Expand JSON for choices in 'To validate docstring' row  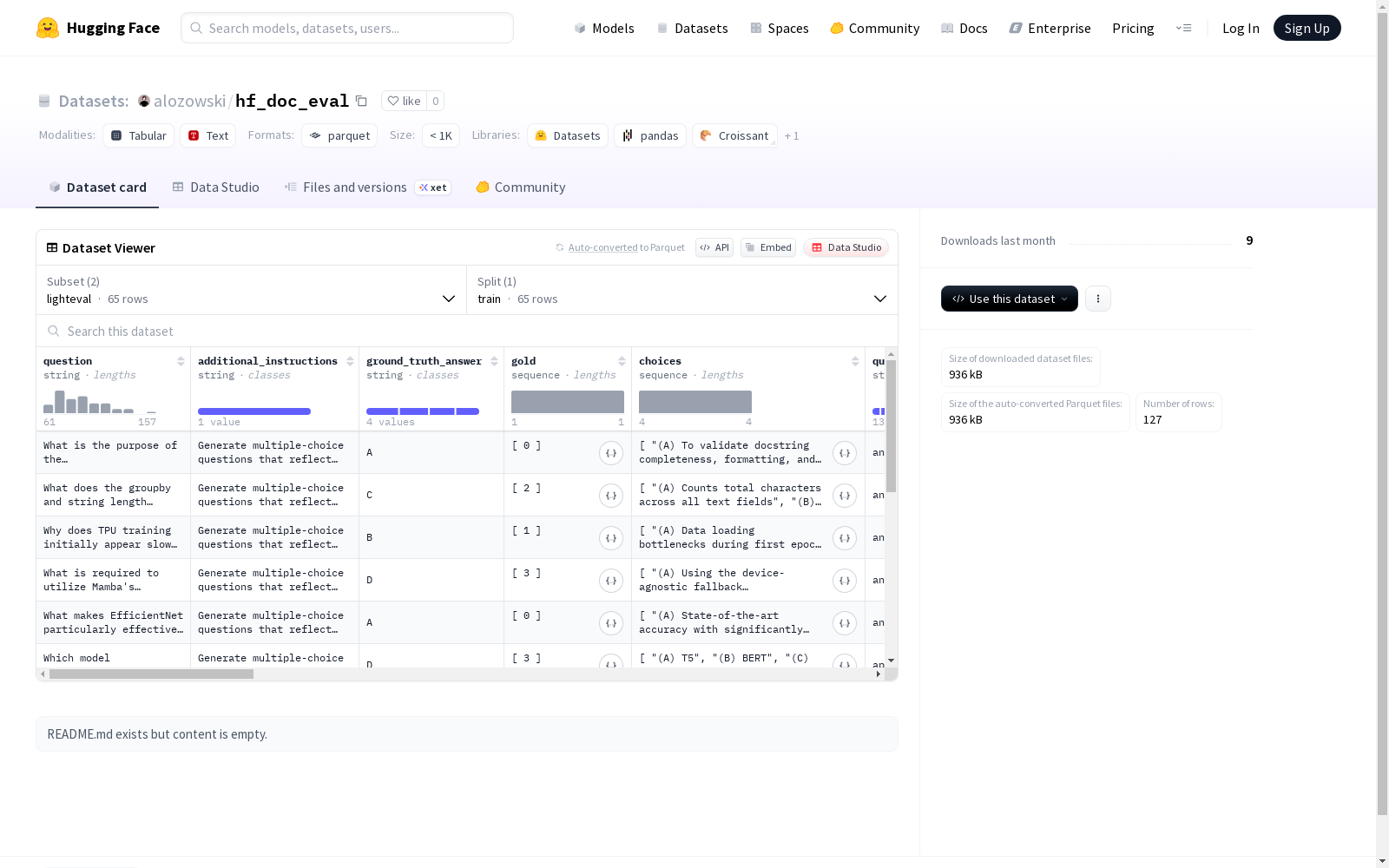point(845,453)
